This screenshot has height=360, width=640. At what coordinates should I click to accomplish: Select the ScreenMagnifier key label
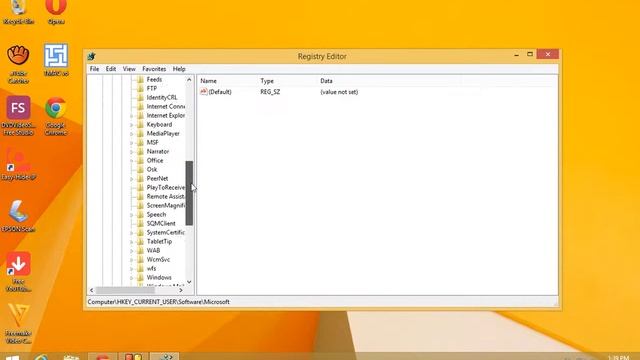[x=165, y=205]
